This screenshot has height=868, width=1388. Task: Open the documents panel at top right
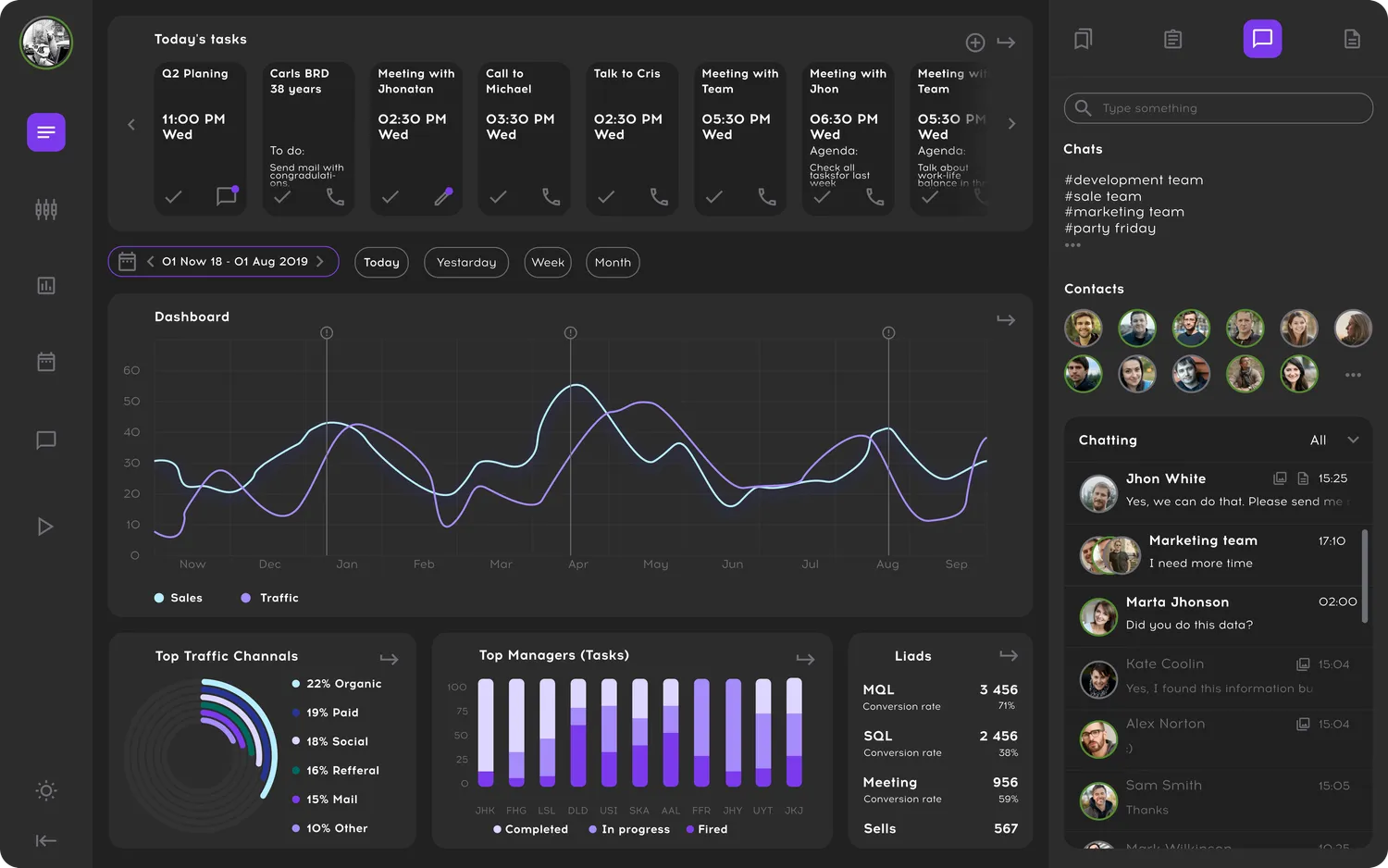tap(1352, 40)
